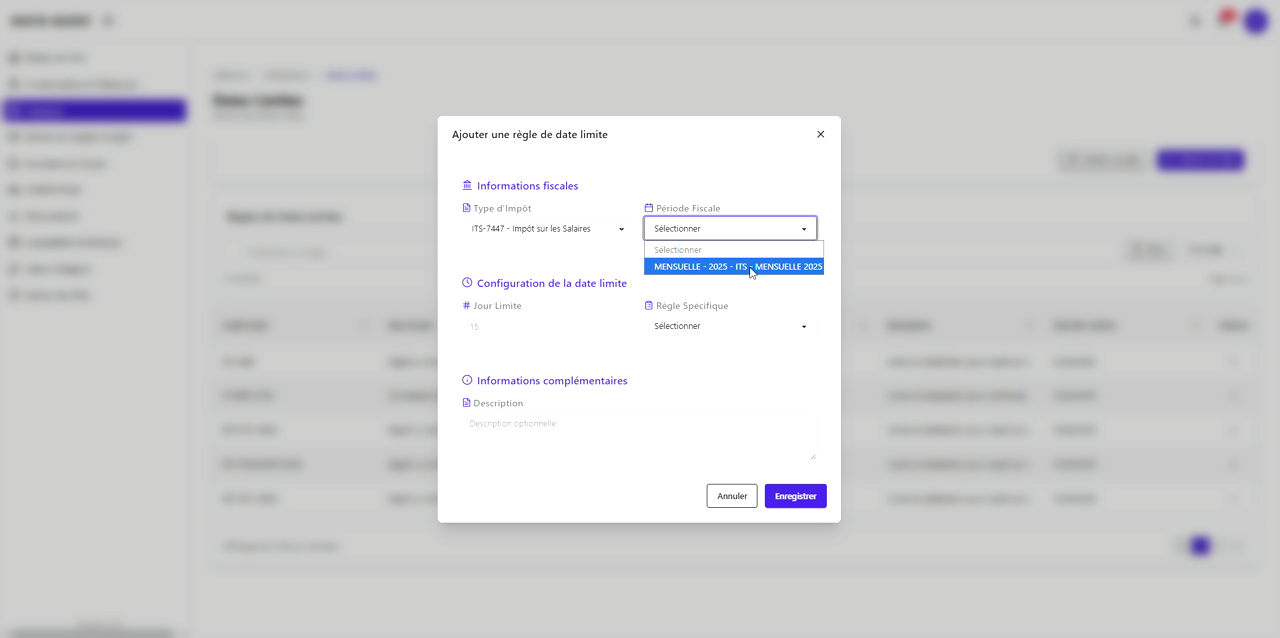Click the hash icon next to Jour Limite
This screenshot has width=1280, height=638.
466,305
